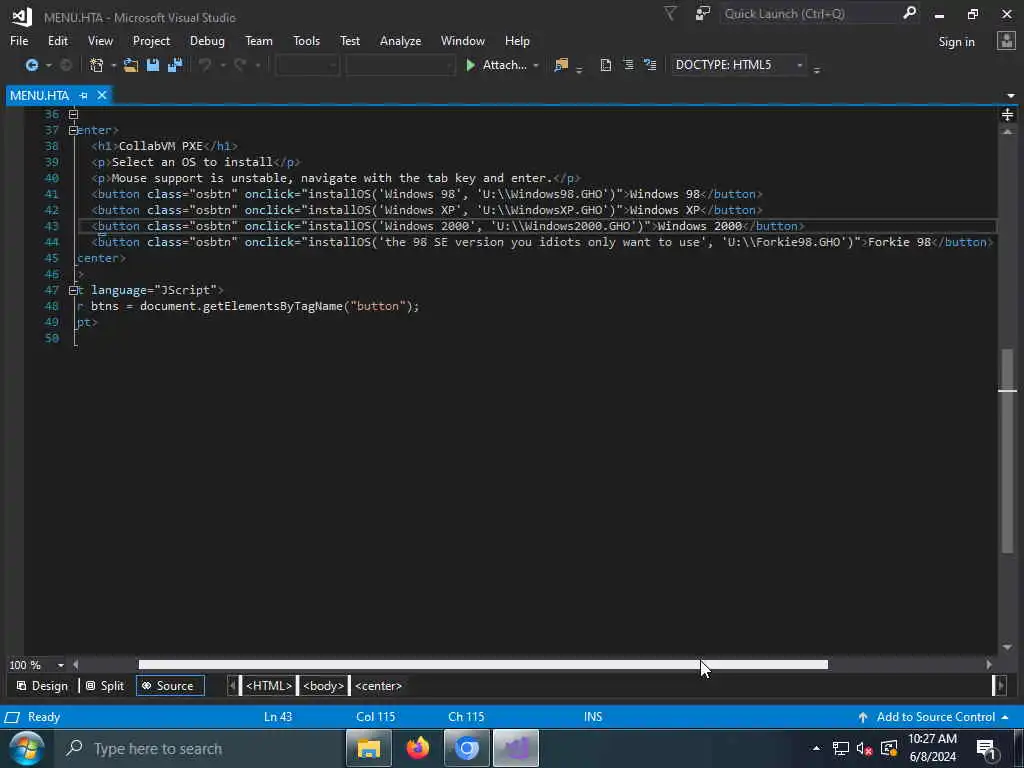
Task: Open a file with the folder icon
Action: pos(131,65)
